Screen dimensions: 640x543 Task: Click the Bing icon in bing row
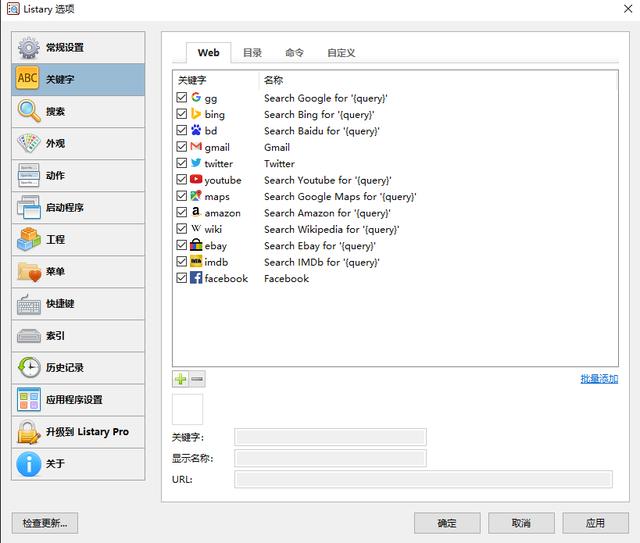196,113
